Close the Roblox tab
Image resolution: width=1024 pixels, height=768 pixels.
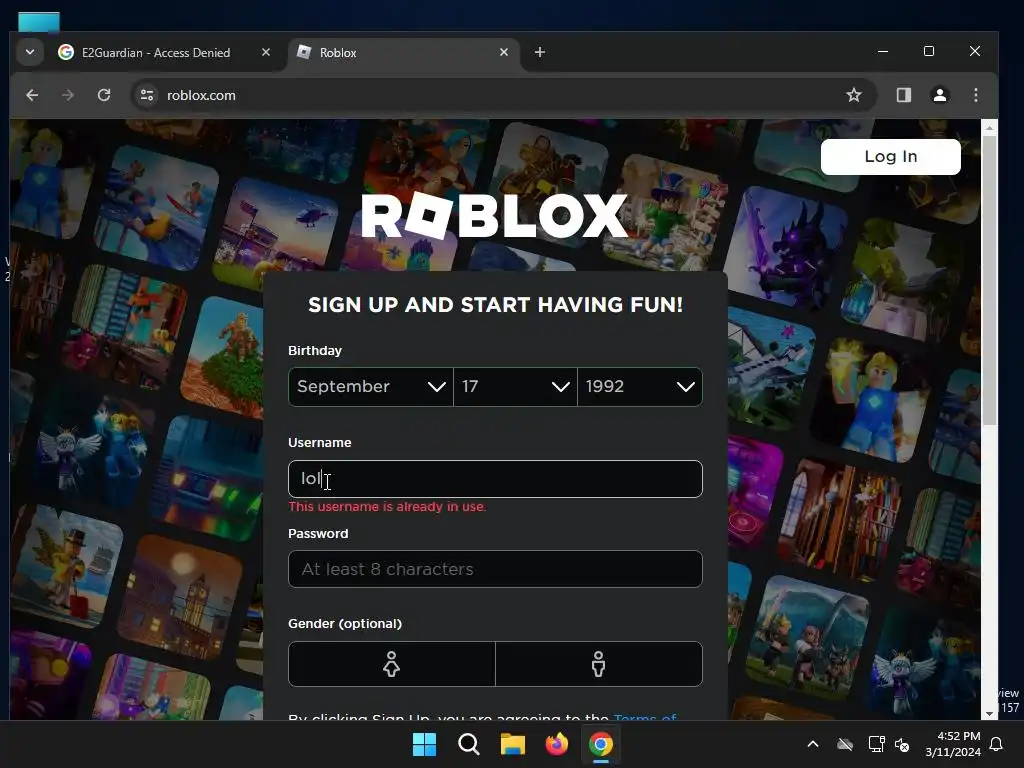[x=504, y=52]
